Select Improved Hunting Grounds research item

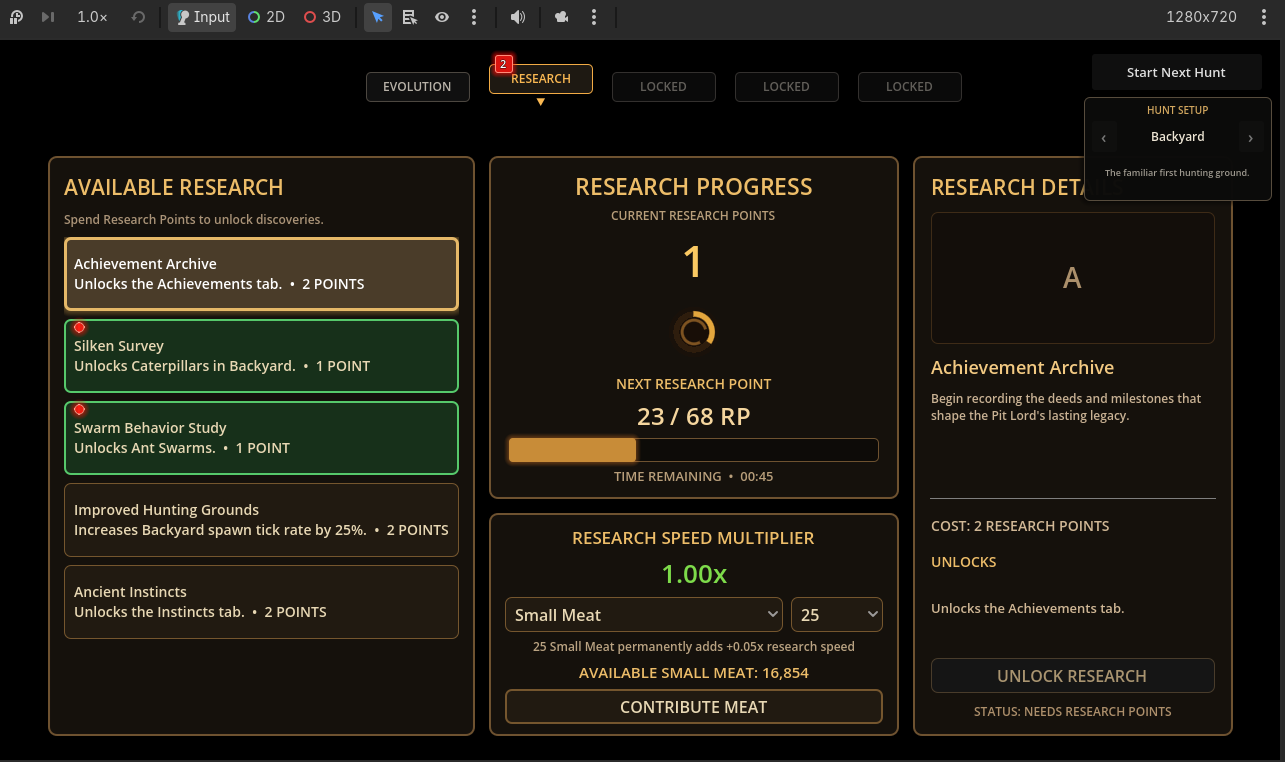coord(261,520)
